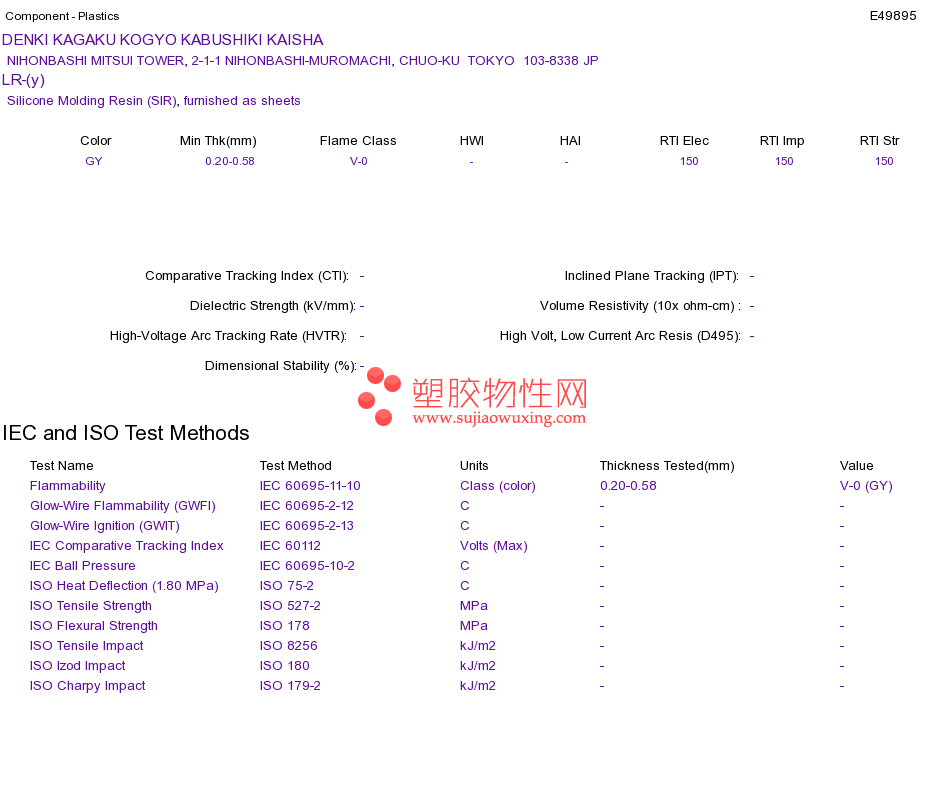Click the V-0 (GY) flammability value

click(866, 485)
